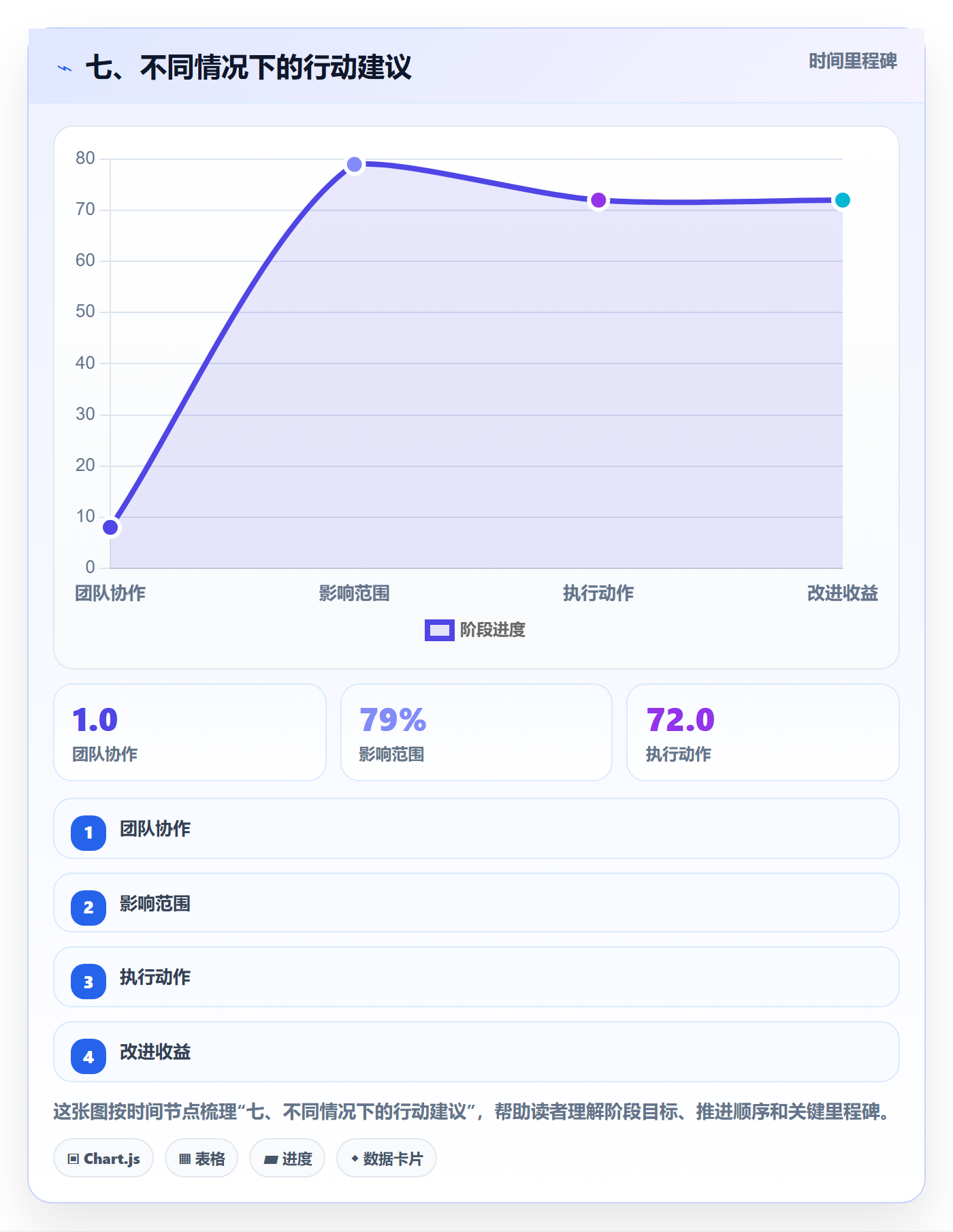Screen dimensions: 953x1232
Task: Select the 影响范围 list row
Action: [476, 903]
